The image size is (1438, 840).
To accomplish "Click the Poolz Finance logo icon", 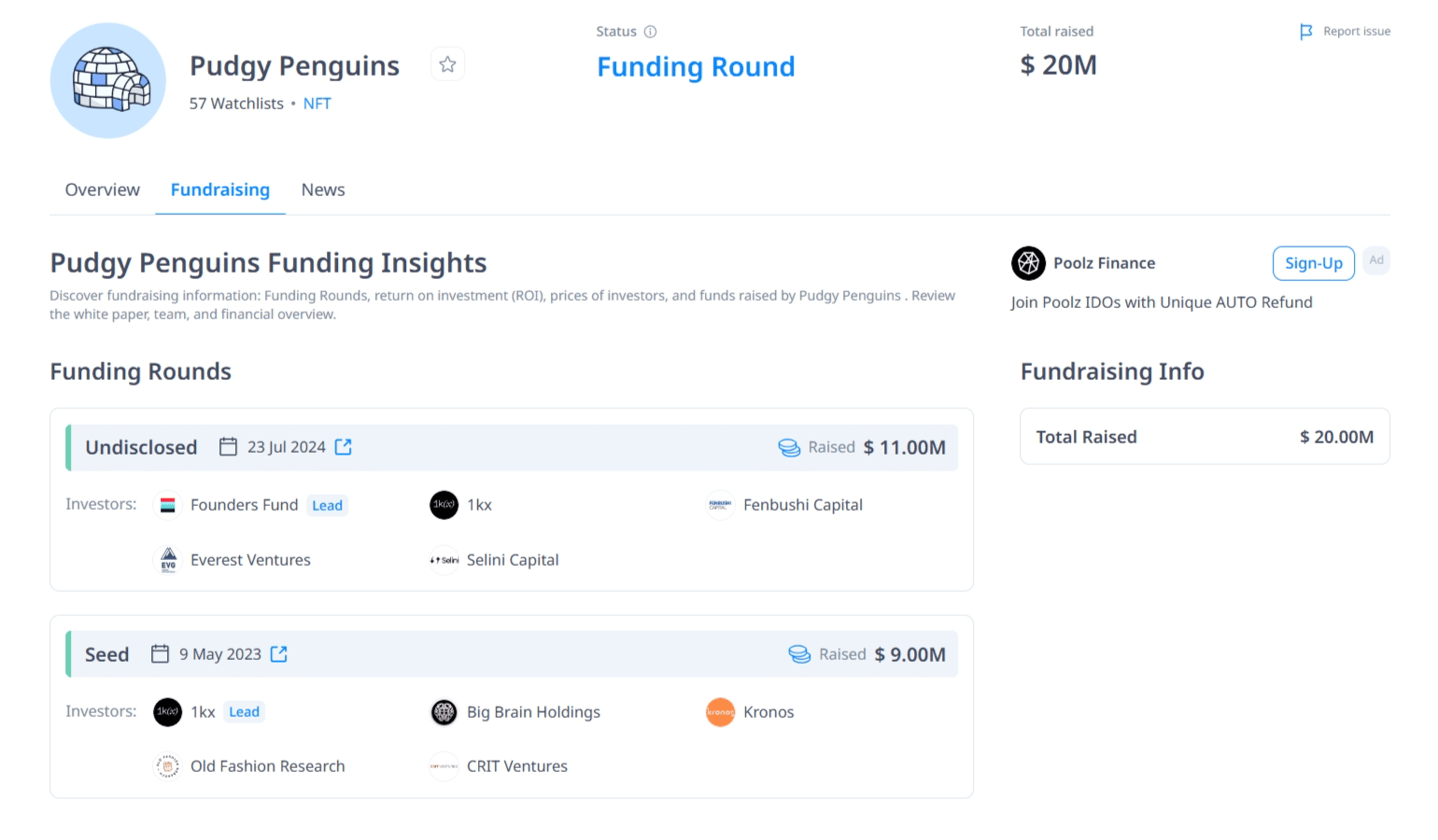I will (x=1028, y=263).
